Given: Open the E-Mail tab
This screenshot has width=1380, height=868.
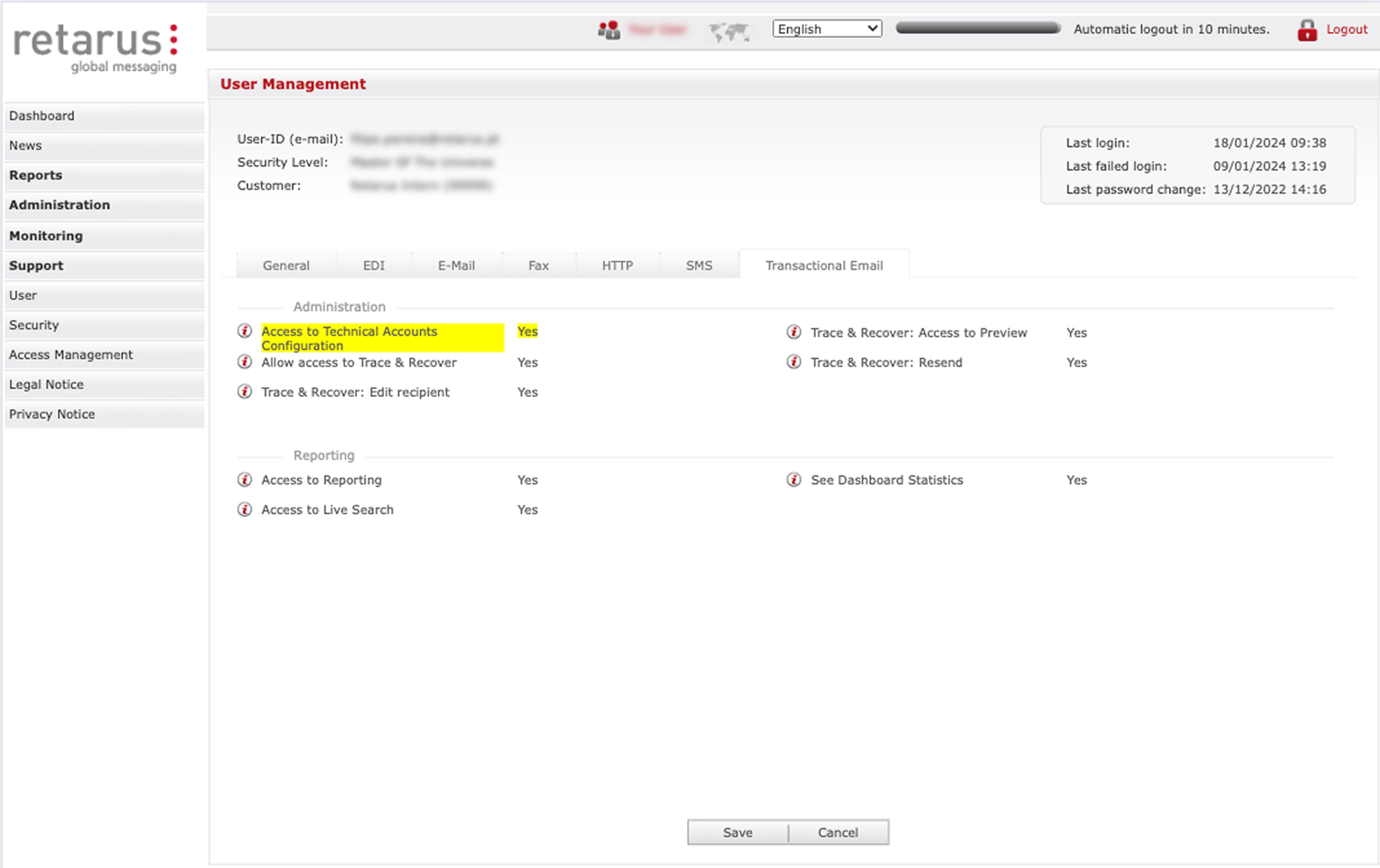Looking at the screenshot, I should (456, 265).
